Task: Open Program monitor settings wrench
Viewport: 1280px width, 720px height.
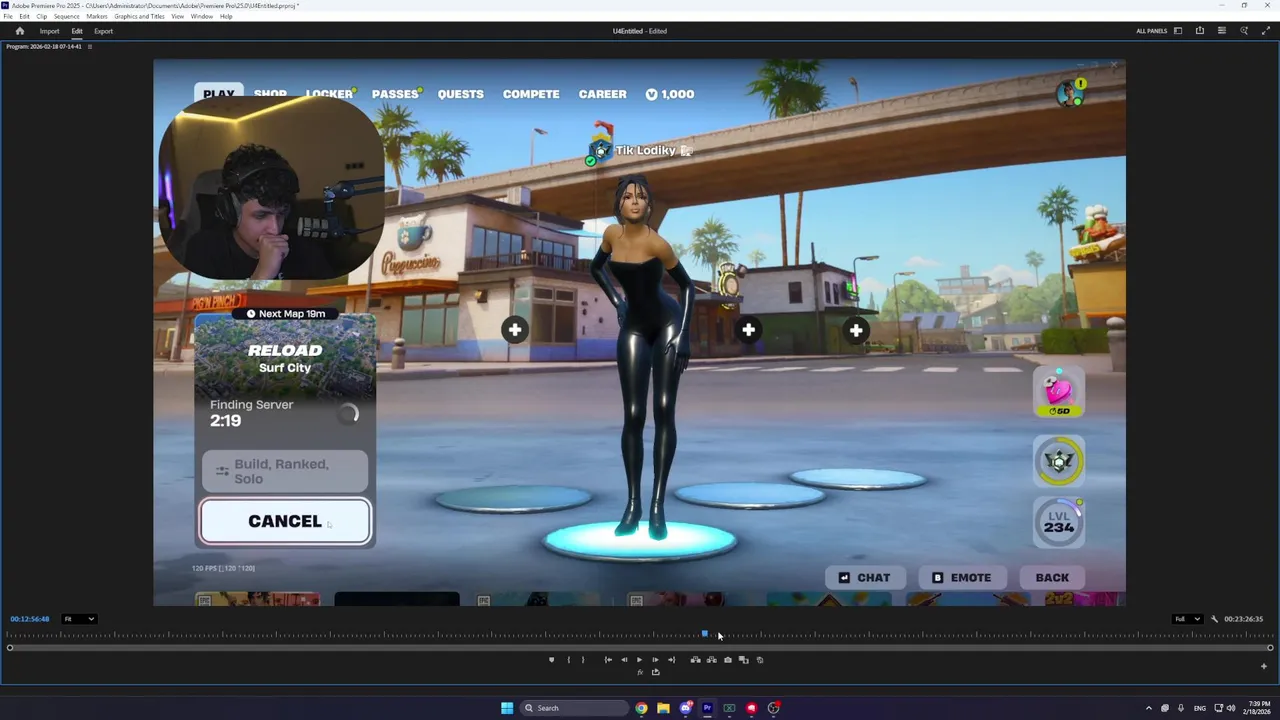Action: (1214, 619)
